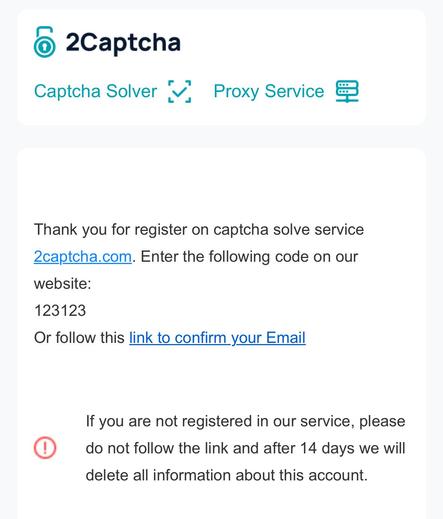The width and height of the screenshot is (443, 519).
Task: Click the 2Captcha padlock logo icon
Action: pos(44,42)
